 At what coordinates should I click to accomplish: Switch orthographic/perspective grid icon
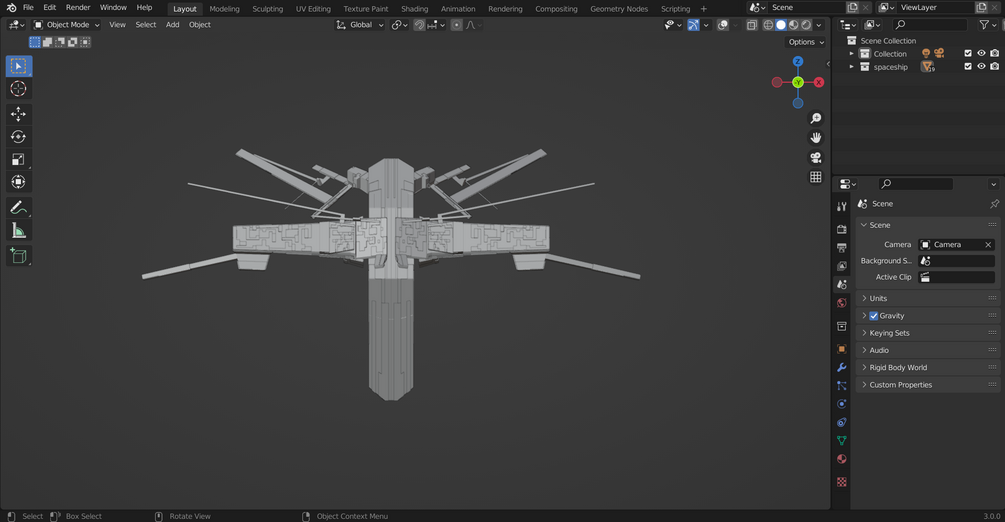(x=815, y=177)
